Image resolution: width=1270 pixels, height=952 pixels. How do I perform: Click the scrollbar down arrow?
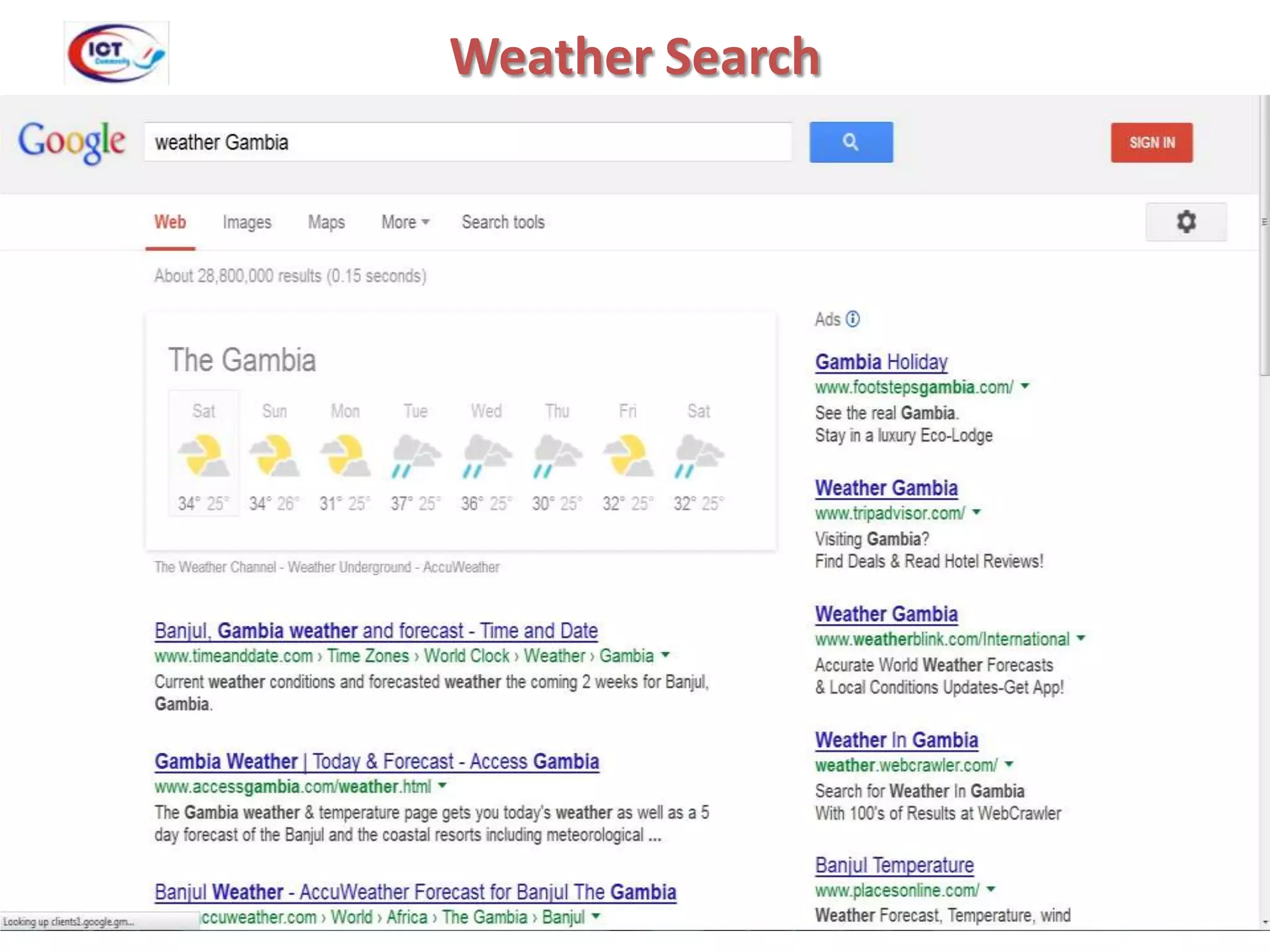(1265, 923)
